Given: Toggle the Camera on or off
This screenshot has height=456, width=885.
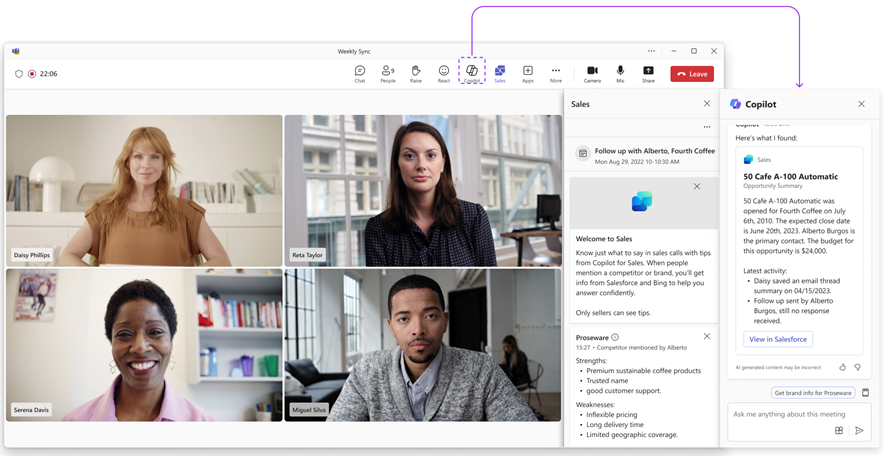Looking at the screenshot, I should [x=592, y=72].
